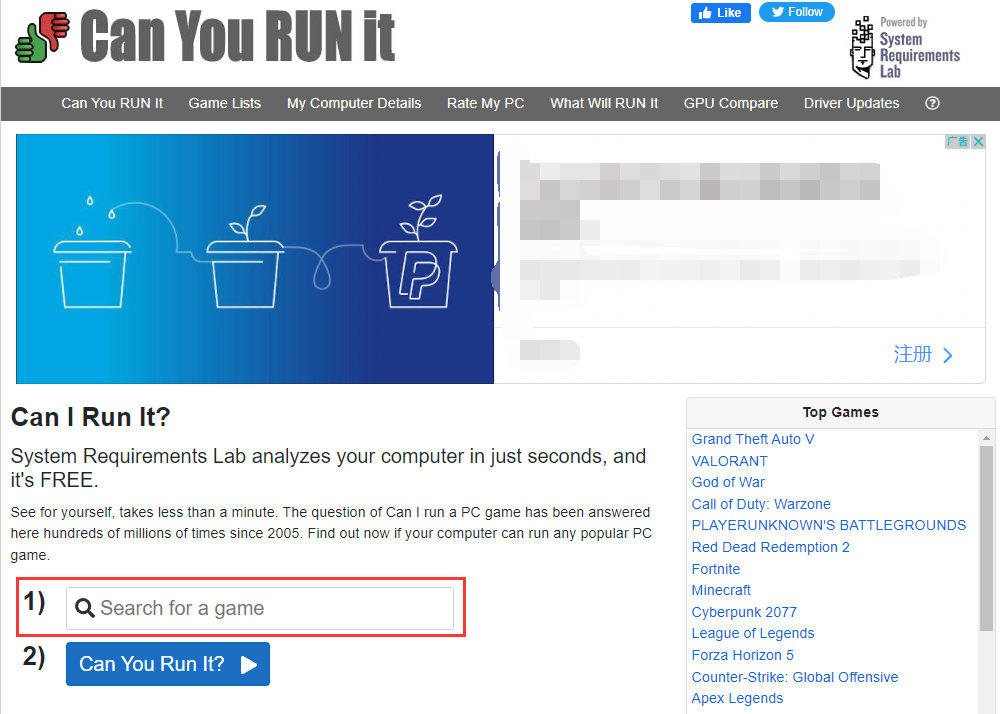Open Counter-Strike: Global Offensive link
The image size is (1000, 714).
795,677
